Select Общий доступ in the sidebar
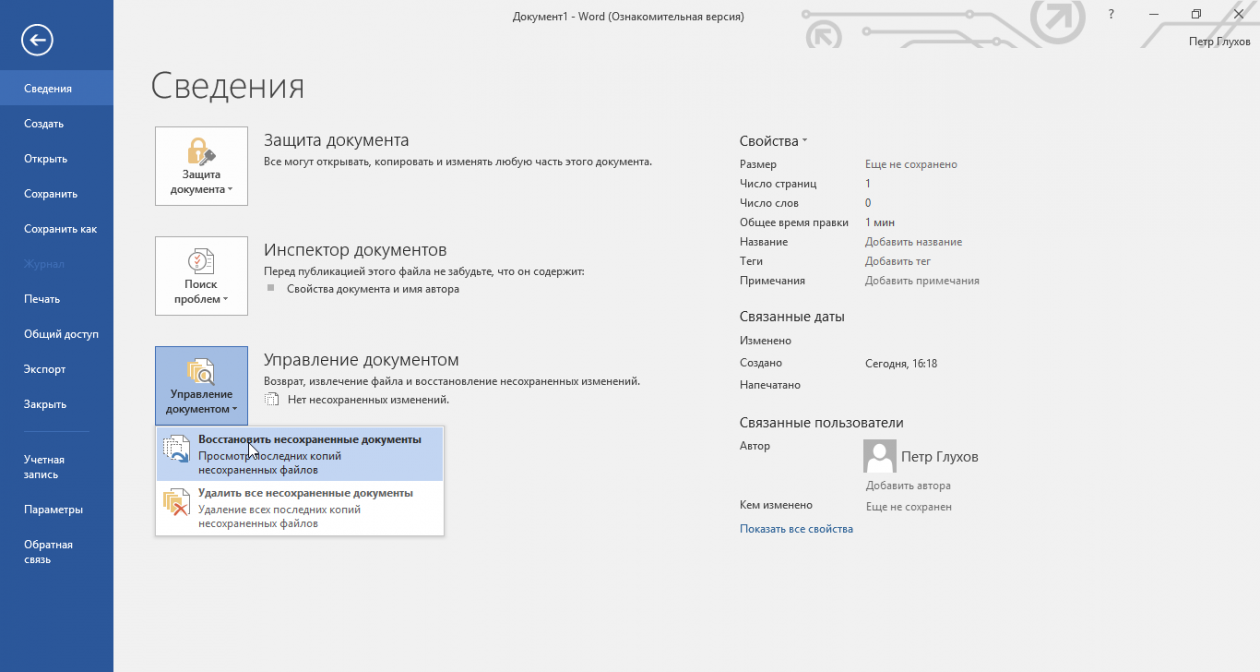 coord(56,334)
